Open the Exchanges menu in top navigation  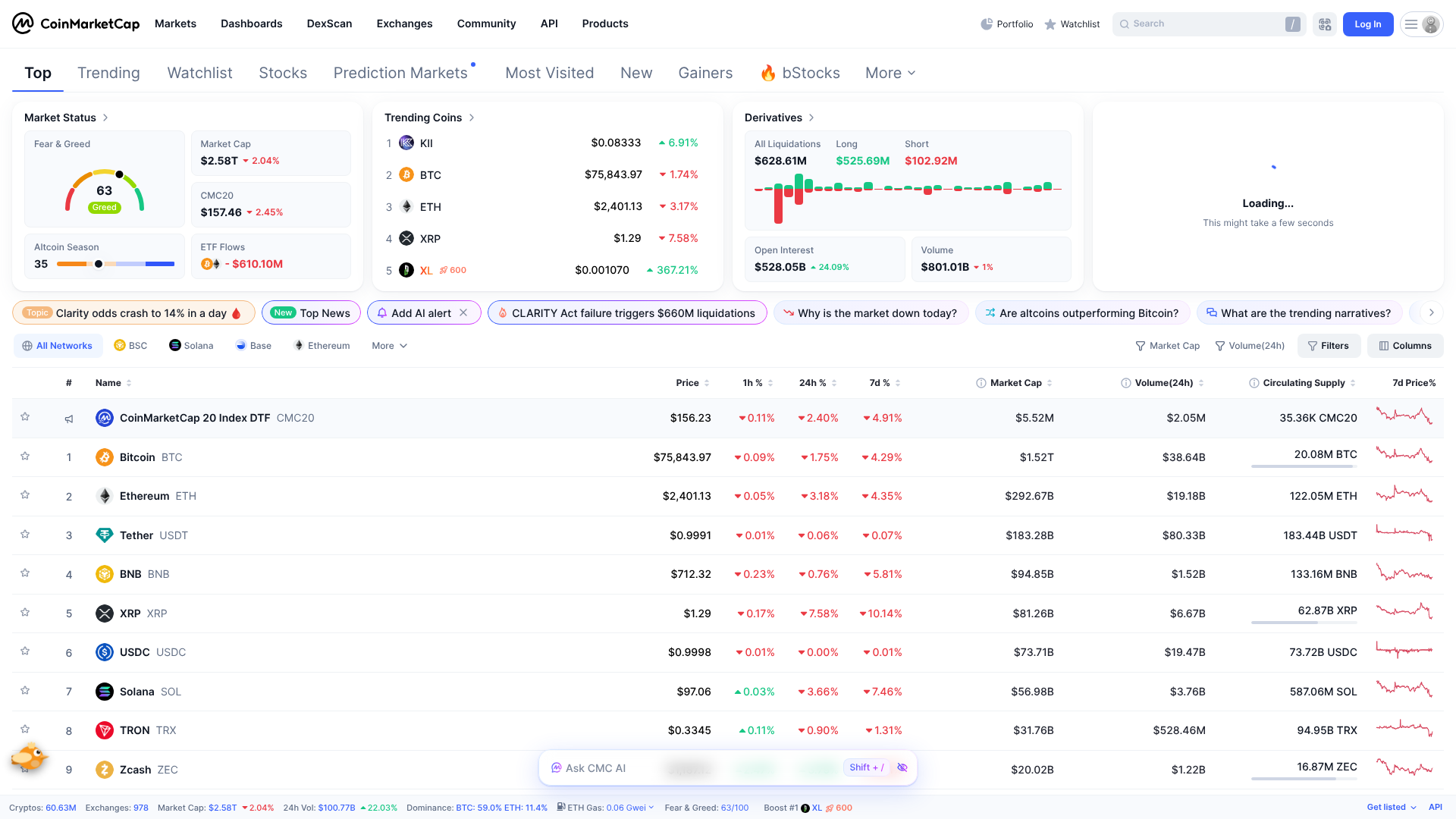point(404,24)
